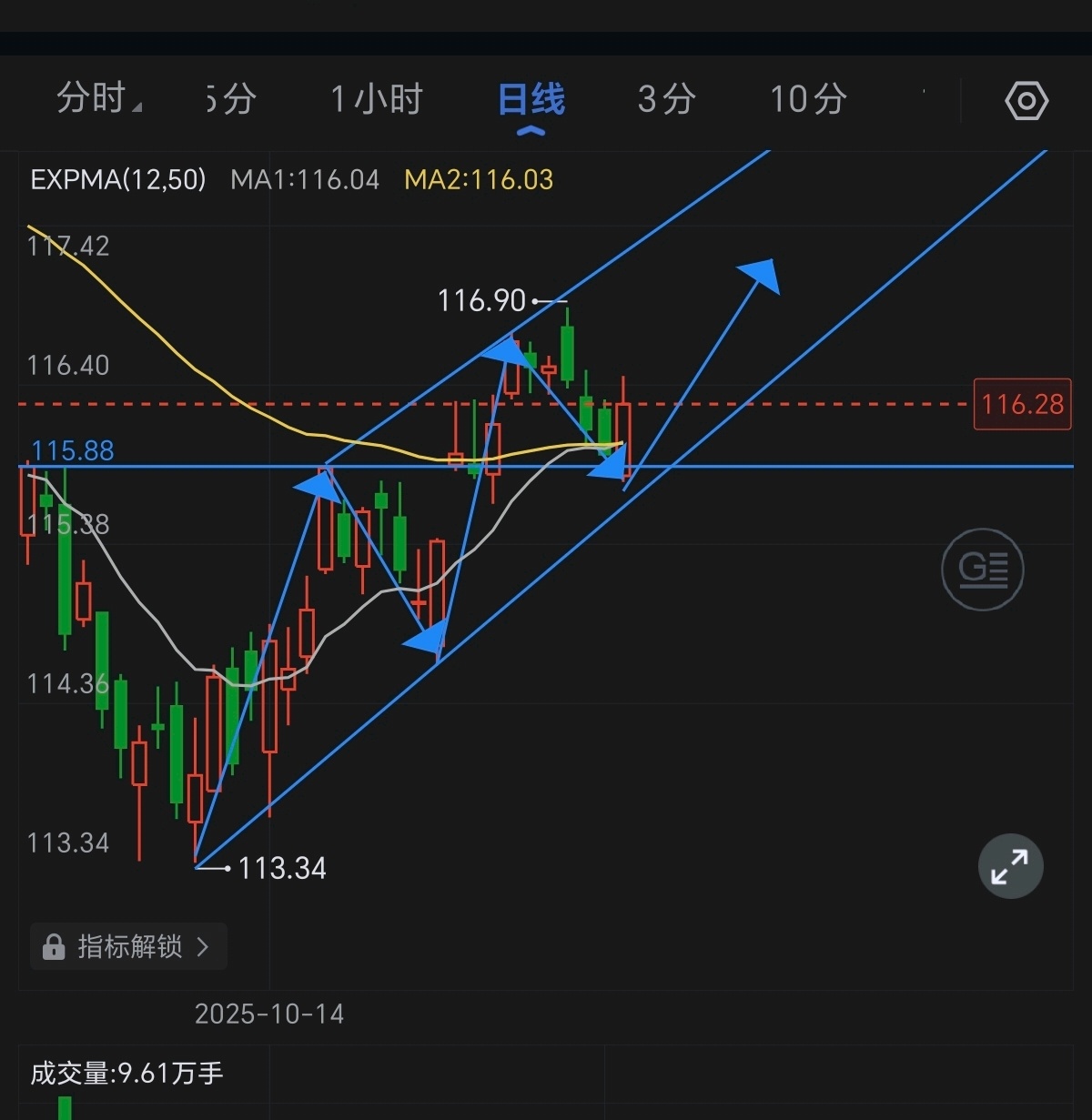
Task: Switch to the 1小时 timeframe tab
Action: click(x=377, y=99)
